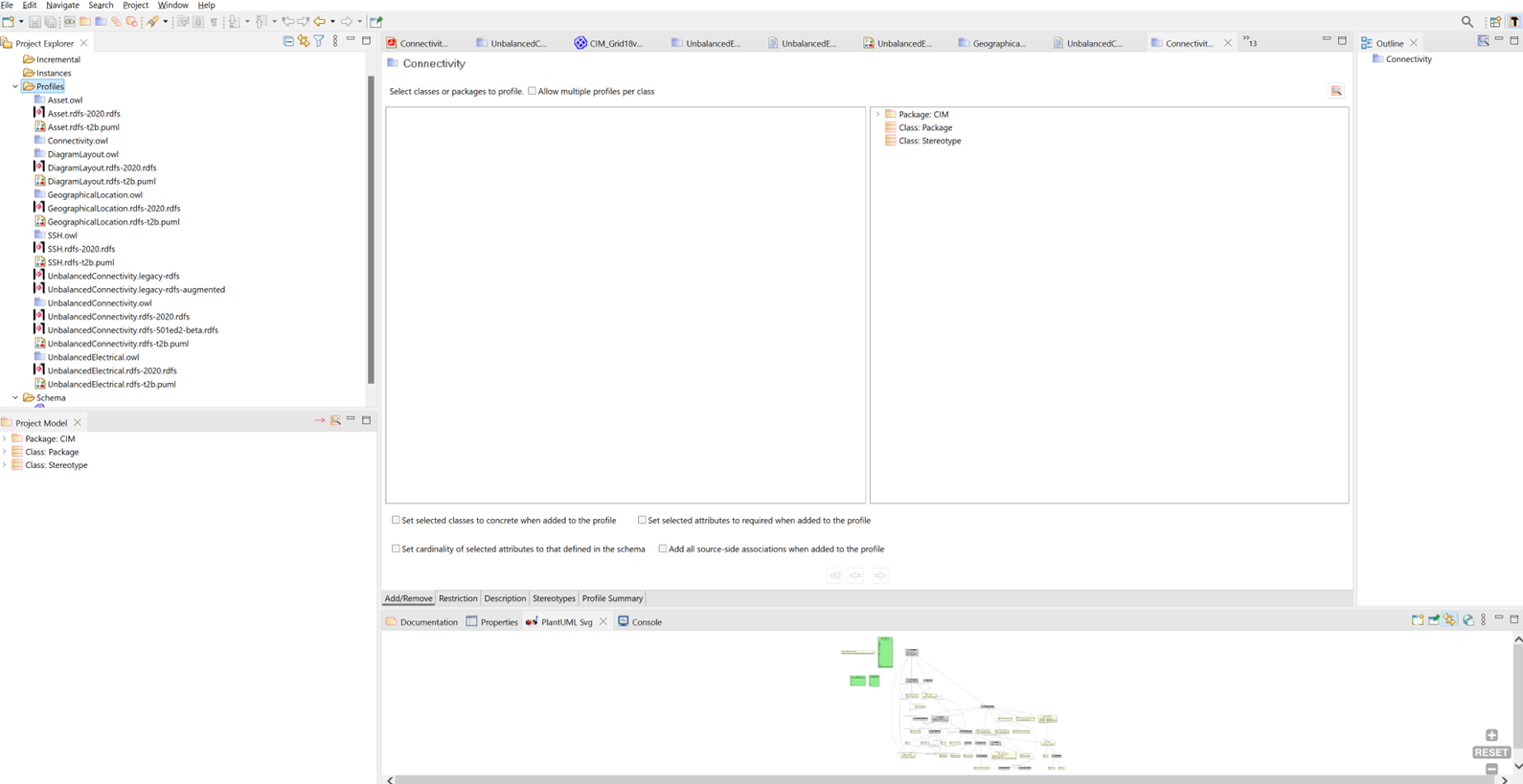The height and width of the screenshot is (784, 1523).
Task: Click the Open Perspective icon
Action: [x=1495, y=21]
